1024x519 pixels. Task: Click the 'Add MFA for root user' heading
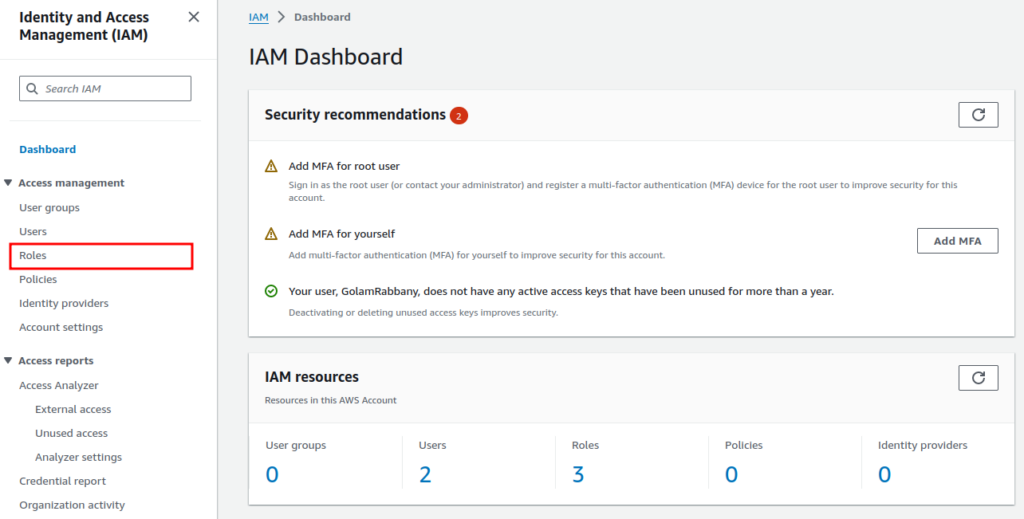pyautogui.click(x=344, y=166)
